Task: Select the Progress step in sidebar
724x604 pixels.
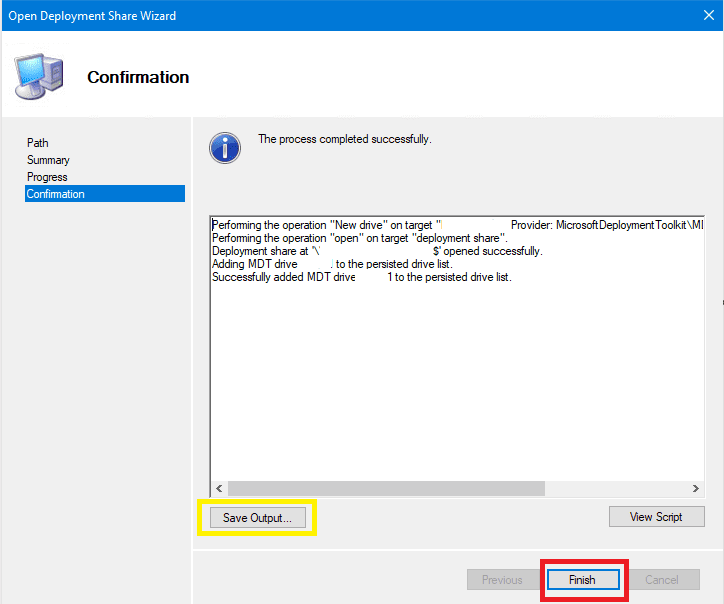Action: 47,177
